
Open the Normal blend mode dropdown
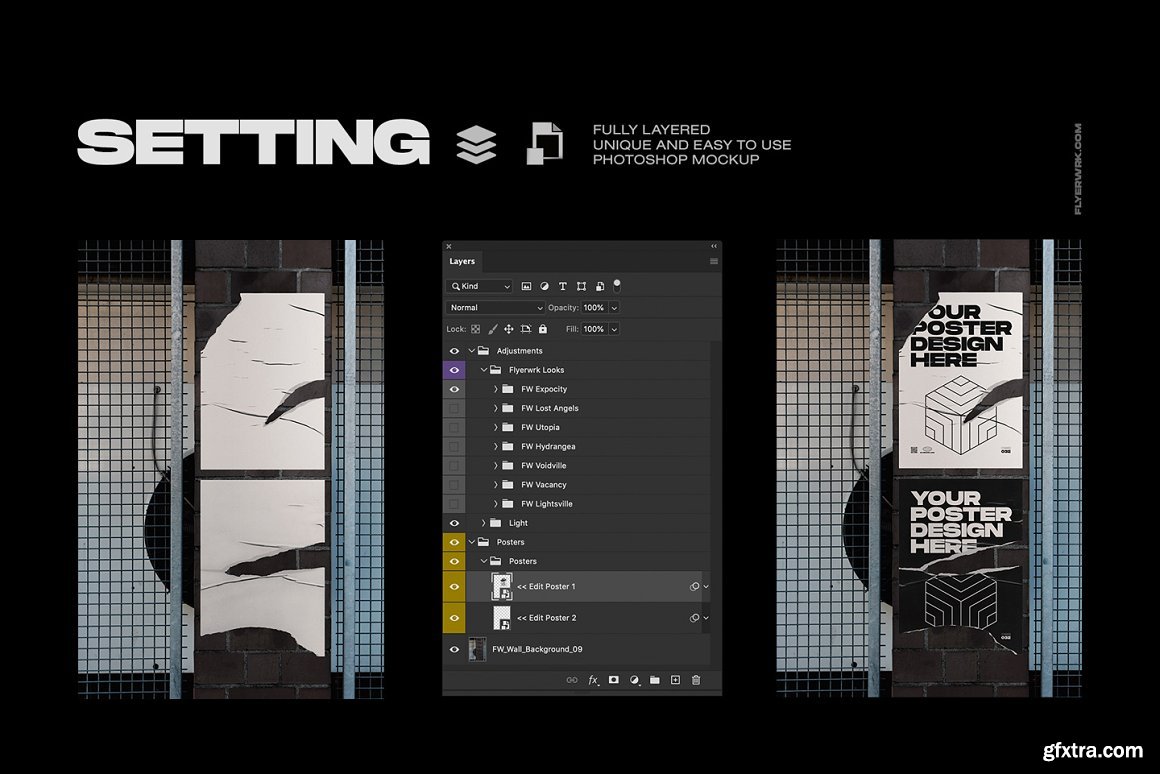tap(496, 308)
